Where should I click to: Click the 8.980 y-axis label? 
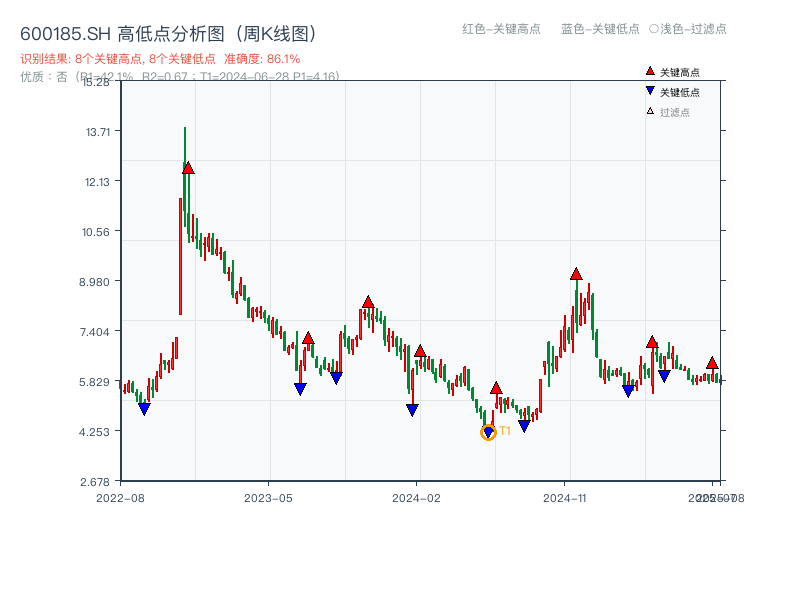(x=94, y=282)
